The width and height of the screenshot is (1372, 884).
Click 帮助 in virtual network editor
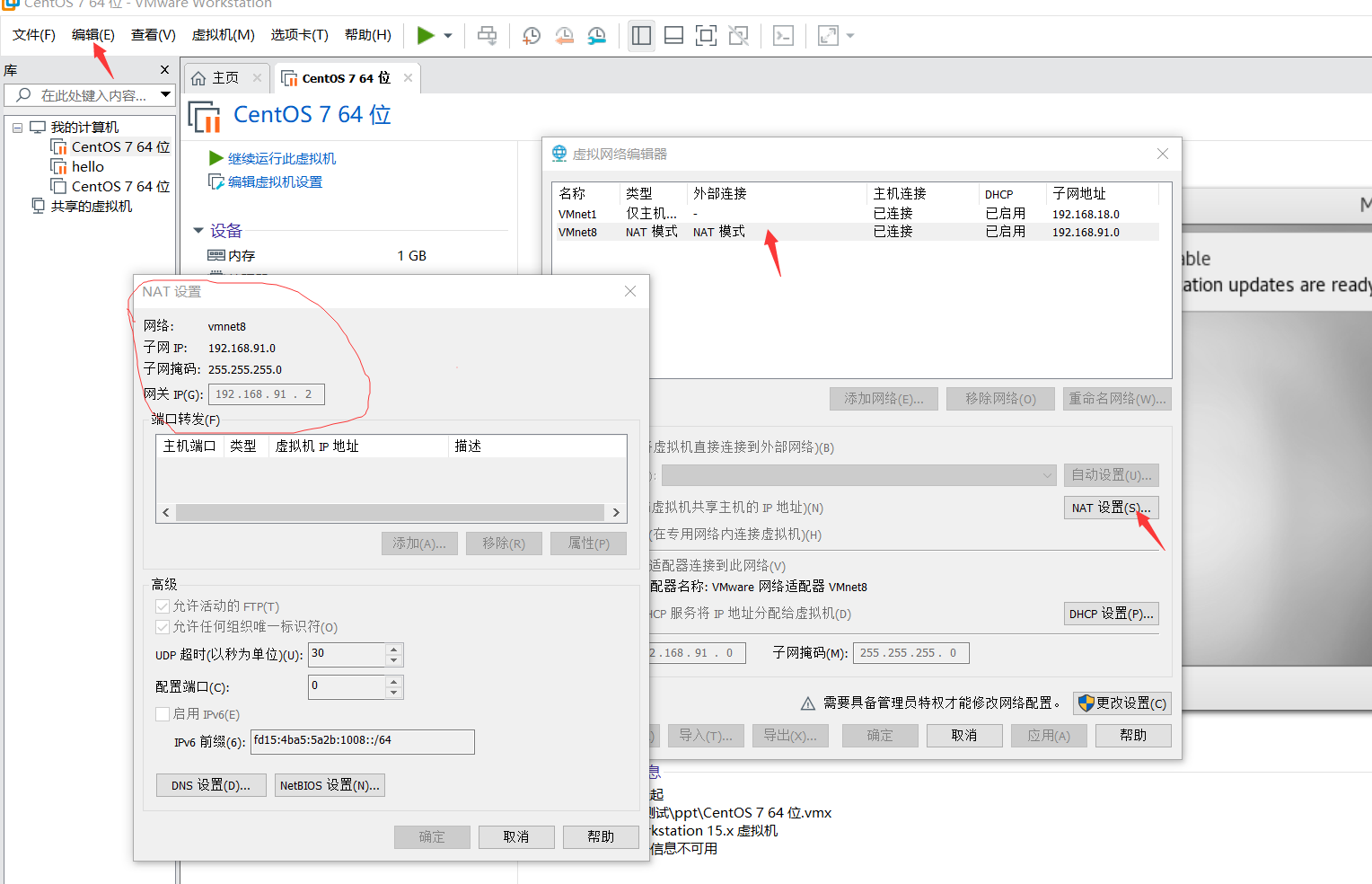(x=1133, y=736)
